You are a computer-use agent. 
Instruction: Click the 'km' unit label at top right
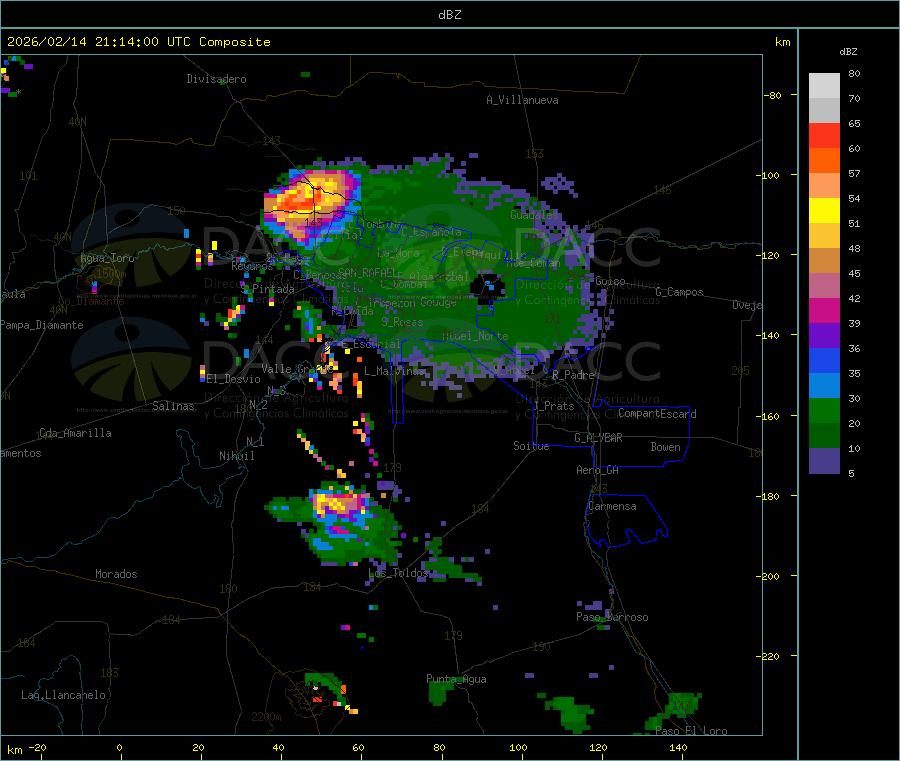pyautogui.click(x=783, y=42)
